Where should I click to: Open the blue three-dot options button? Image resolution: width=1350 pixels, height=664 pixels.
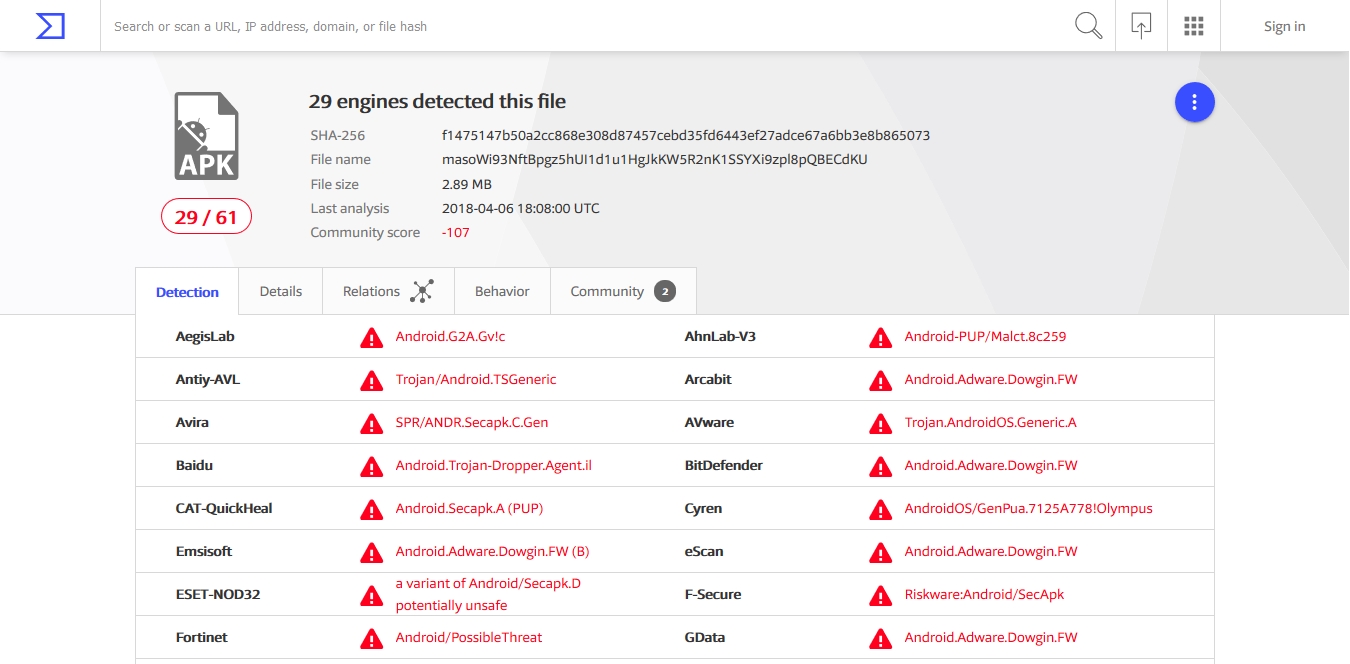[1194, 102]
